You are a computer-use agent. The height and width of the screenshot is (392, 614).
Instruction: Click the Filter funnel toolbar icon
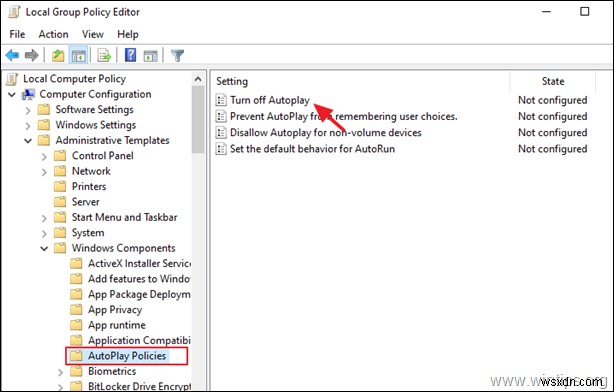[x=177, y=55]
